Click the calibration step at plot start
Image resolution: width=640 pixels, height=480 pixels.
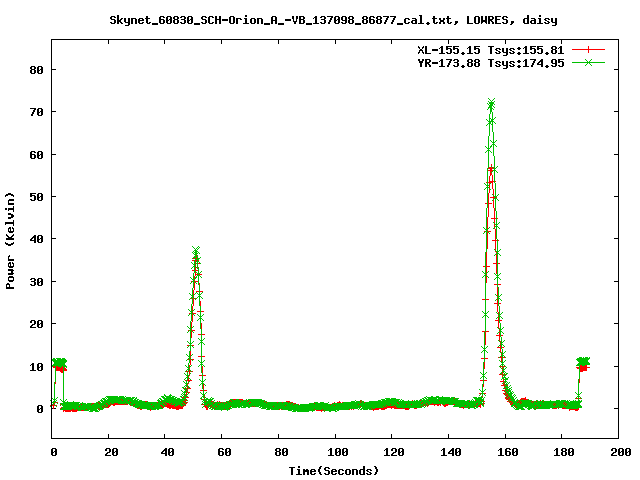(x=59, y=363)
